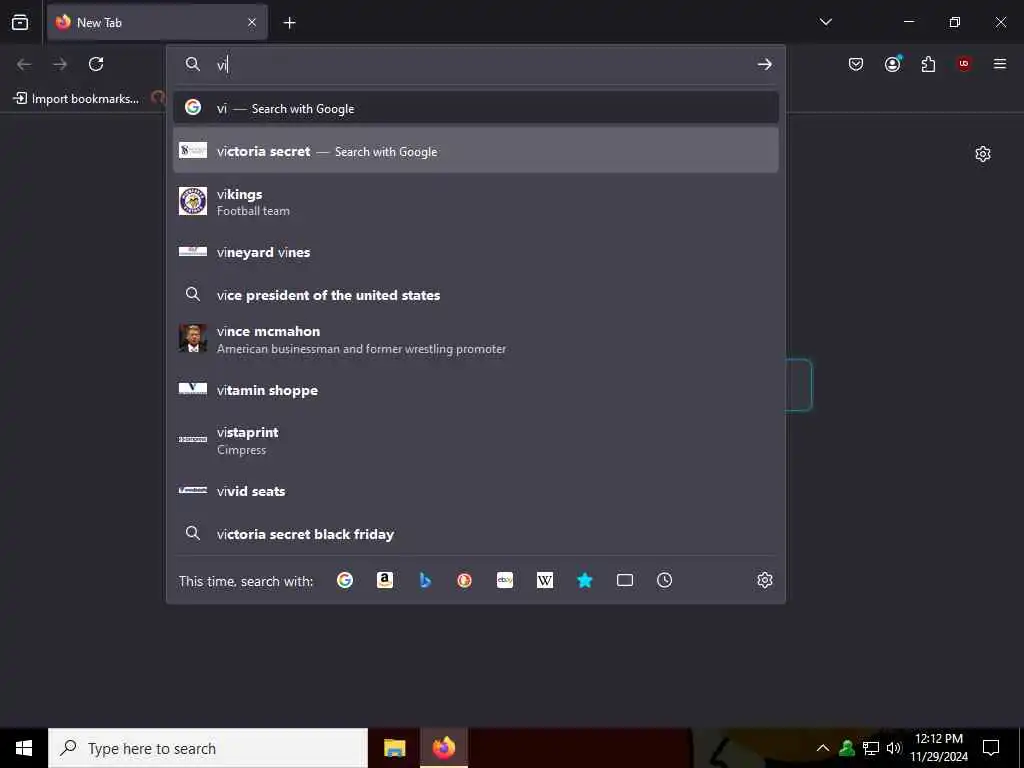Open the Extensions puzzle icon
Viewport: 1024px width, 768px height.
pos(928,64)
